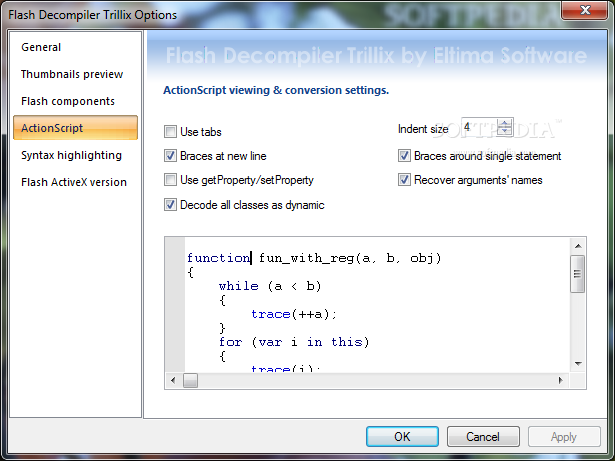Screen dimensions: 615x461
Task: Click code preview scroll up arrow
Action: coord(578,246)
